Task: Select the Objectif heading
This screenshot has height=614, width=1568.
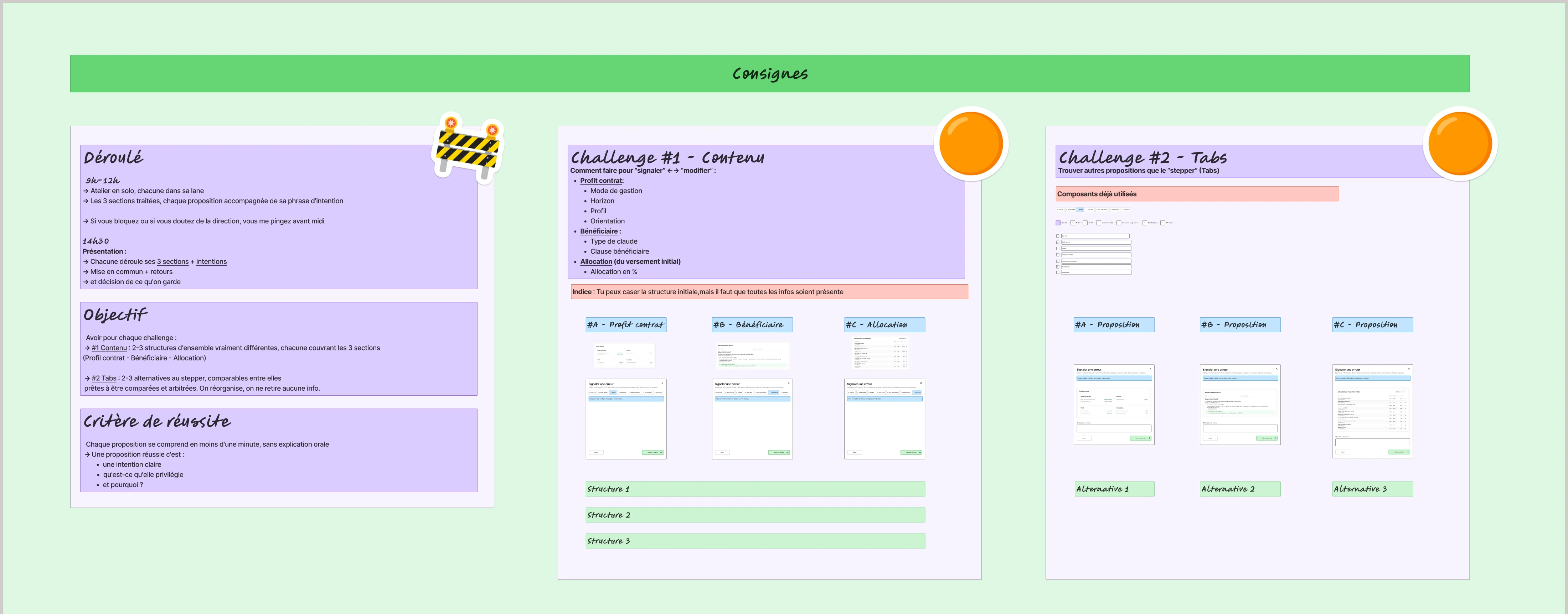Action: point(115,315)
